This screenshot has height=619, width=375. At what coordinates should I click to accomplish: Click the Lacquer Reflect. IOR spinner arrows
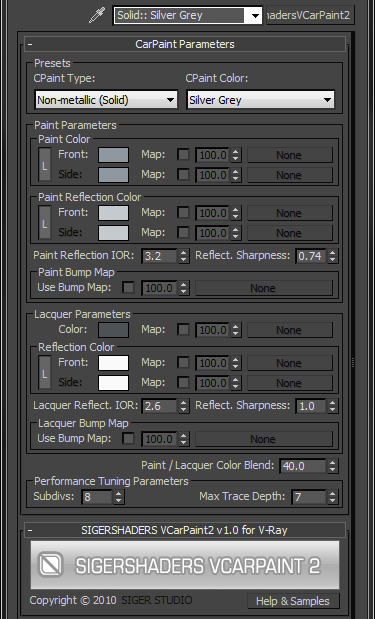[x=184, y=406]
